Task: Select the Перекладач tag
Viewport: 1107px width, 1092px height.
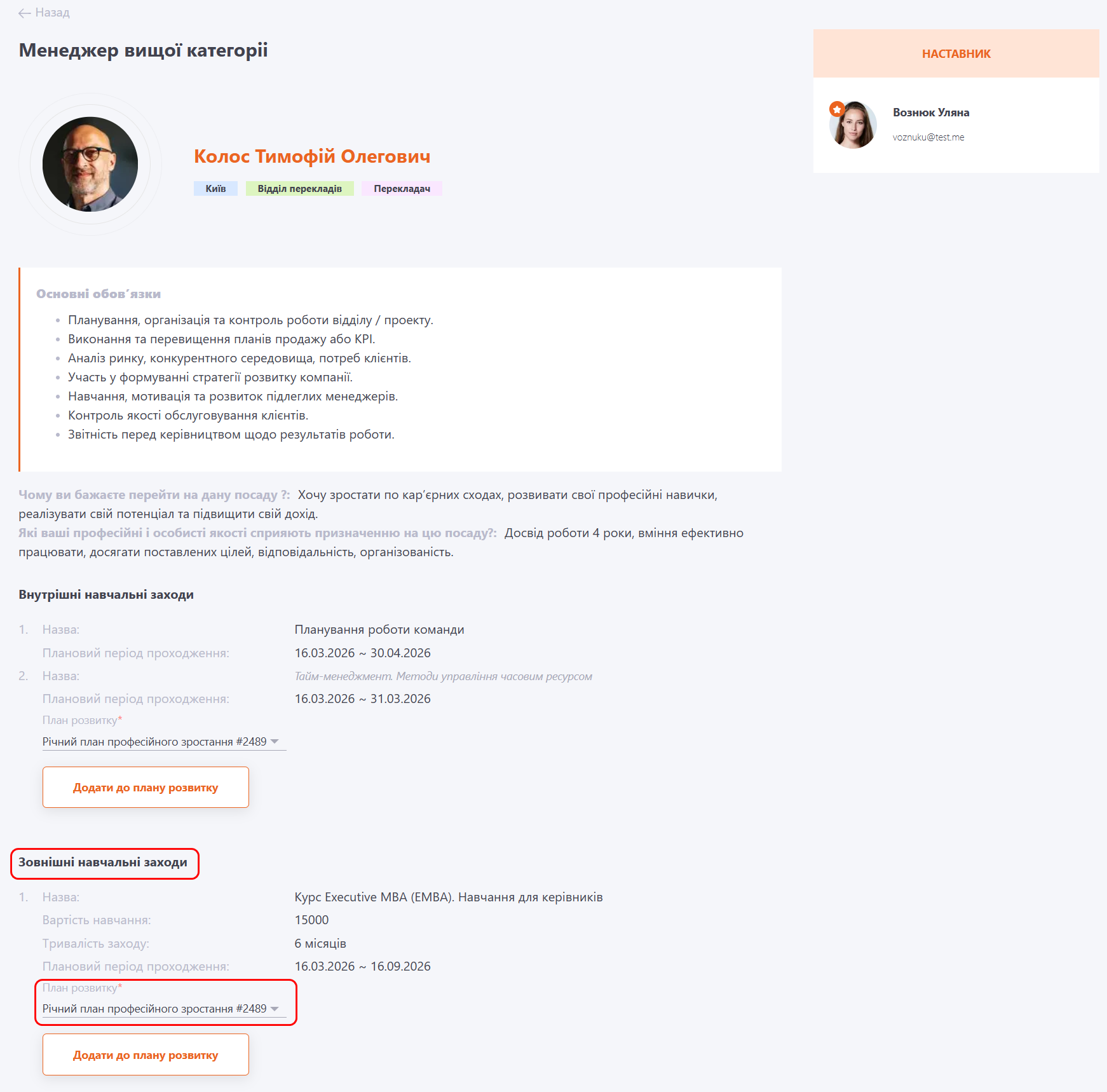Action: tap(402, 189)
